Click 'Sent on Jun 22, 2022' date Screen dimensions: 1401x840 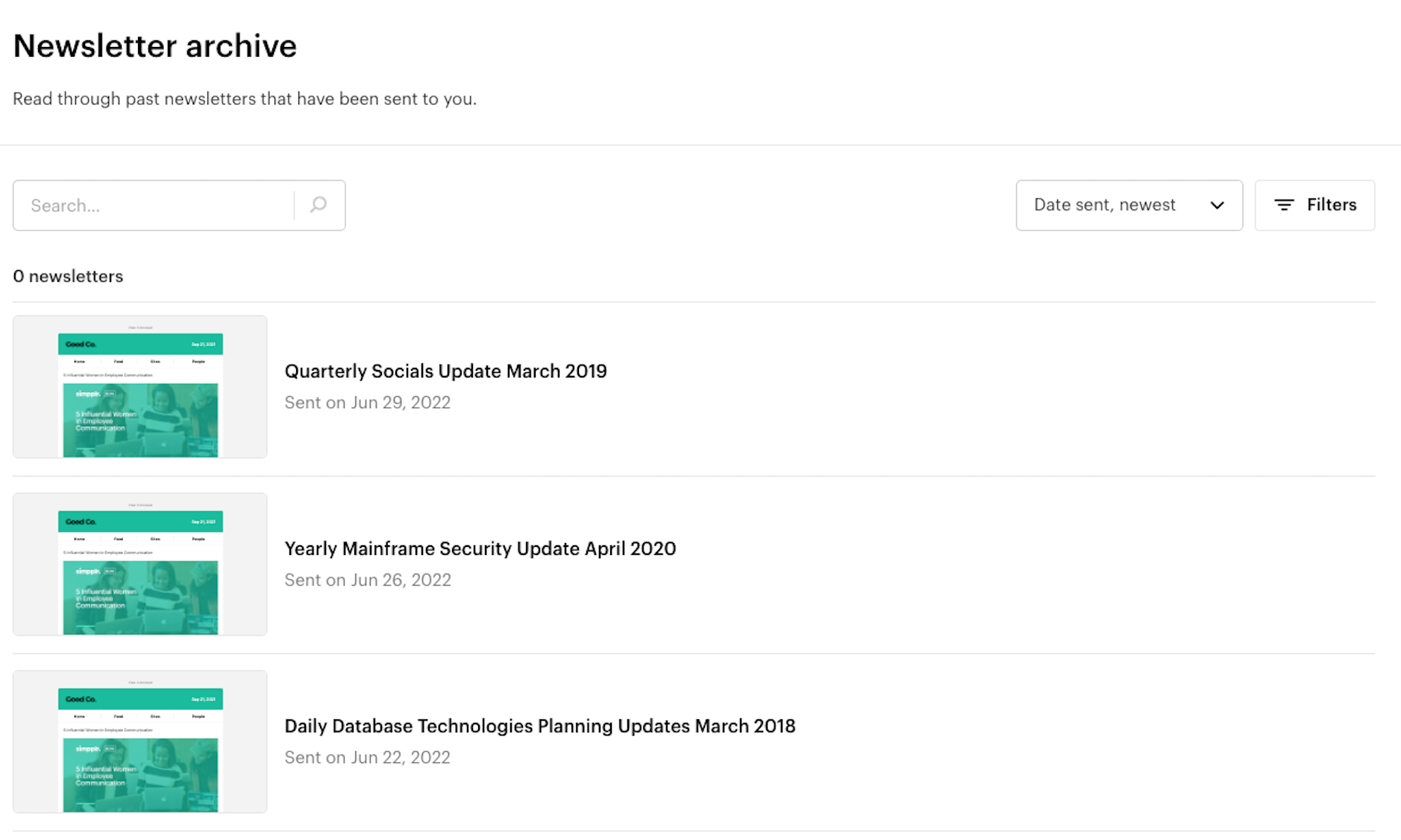367,758
